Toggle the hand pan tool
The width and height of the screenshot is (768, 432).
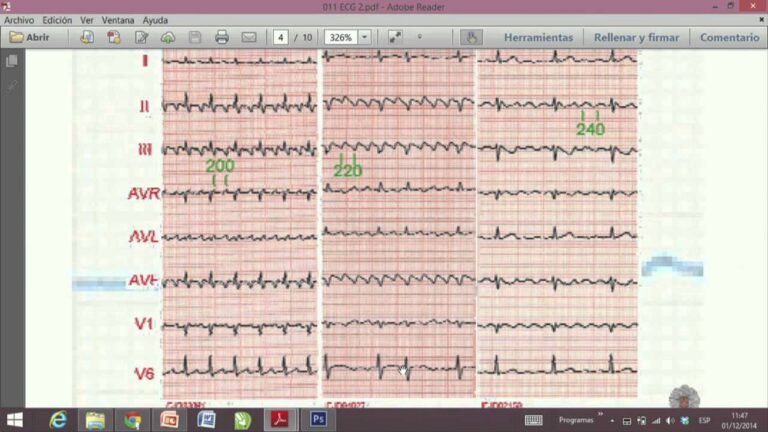point(471,37)
